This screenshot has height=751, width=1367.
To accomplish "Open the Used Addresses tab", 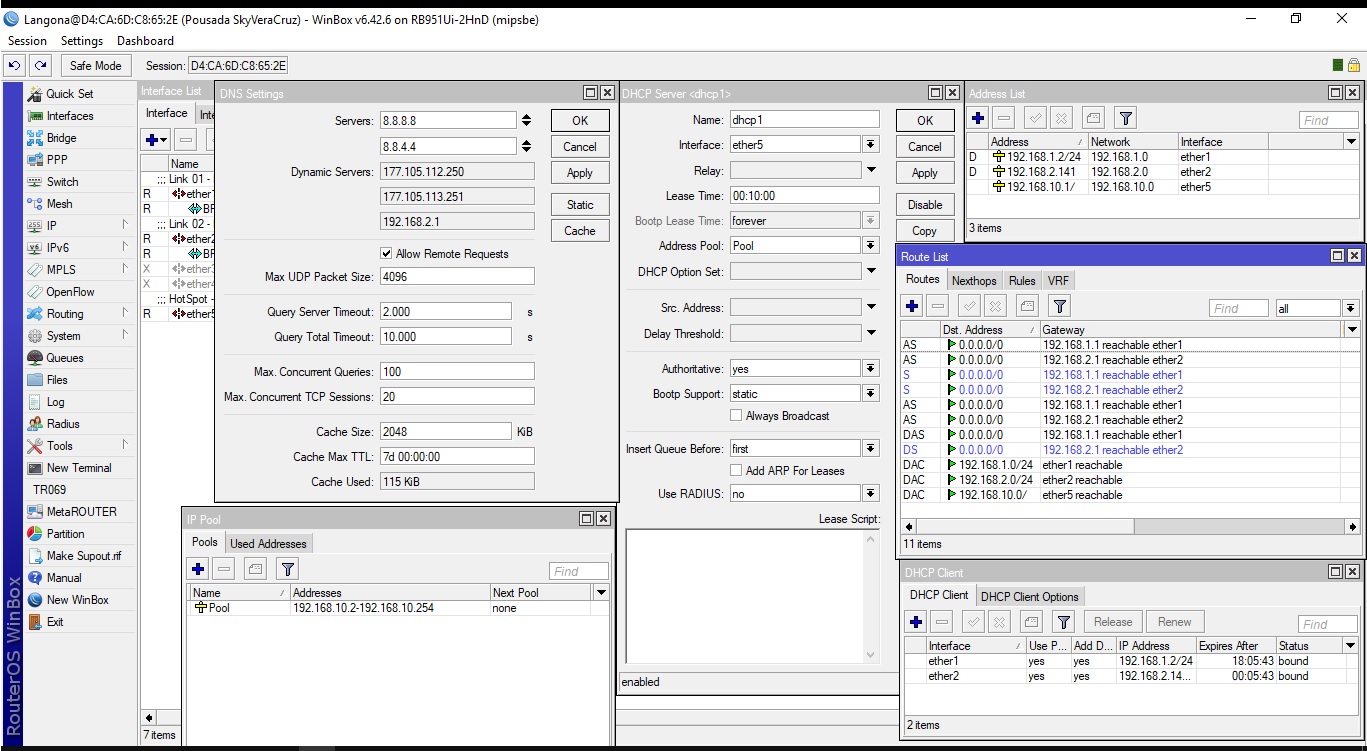I will [268, 544].
